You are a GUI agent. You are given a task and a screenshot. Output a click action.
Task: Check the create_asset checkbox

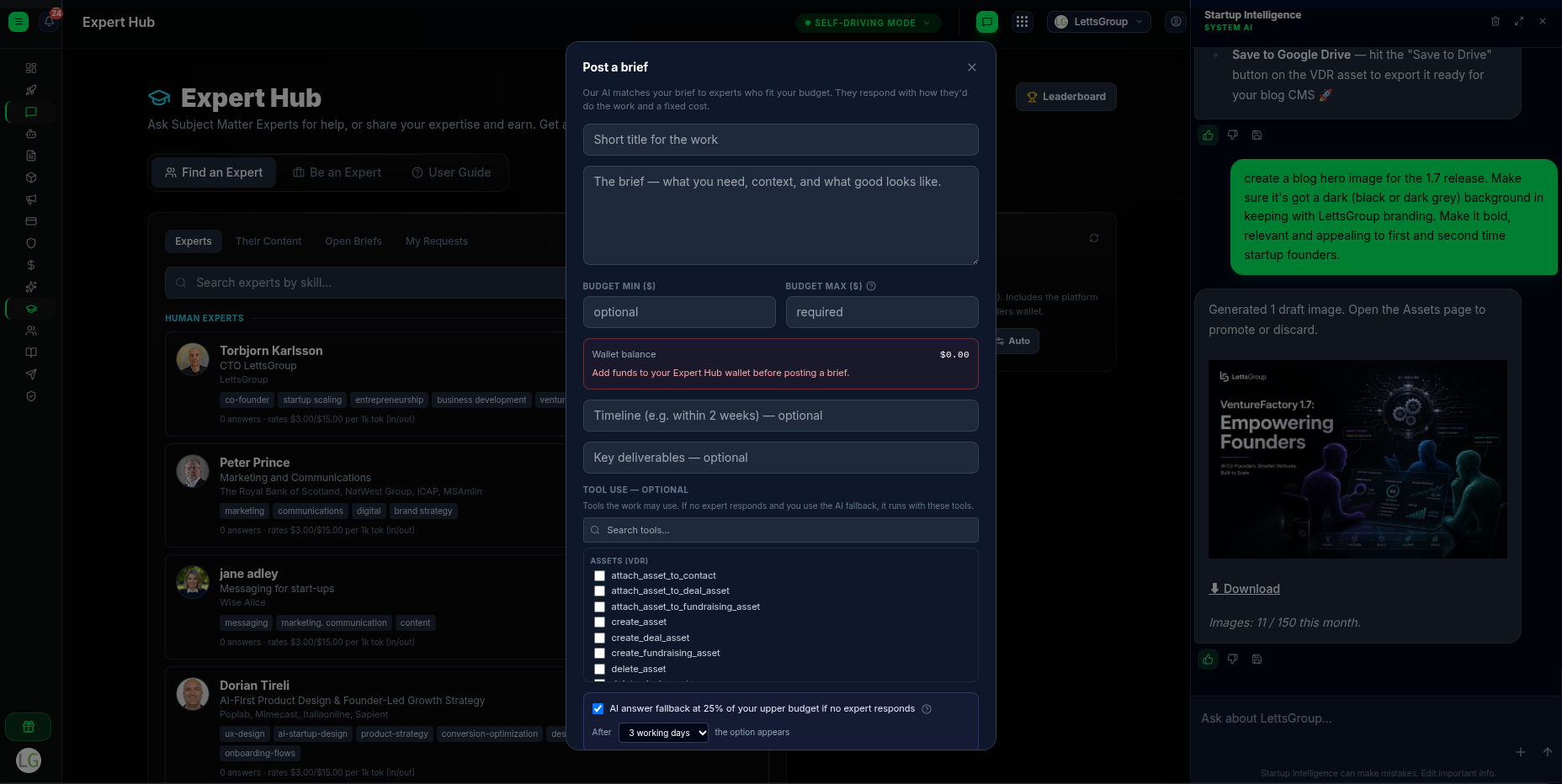[x=599, y=622]
